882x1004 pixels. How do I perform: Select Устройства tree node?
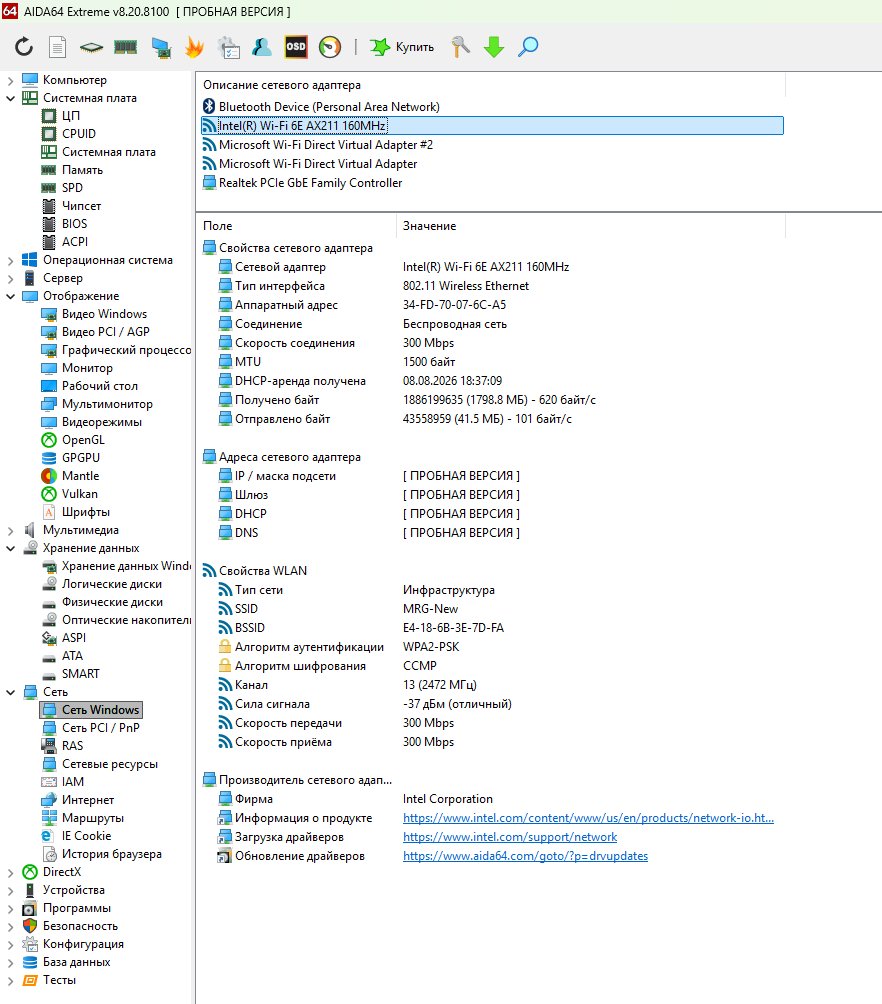(x=74, y=890)
